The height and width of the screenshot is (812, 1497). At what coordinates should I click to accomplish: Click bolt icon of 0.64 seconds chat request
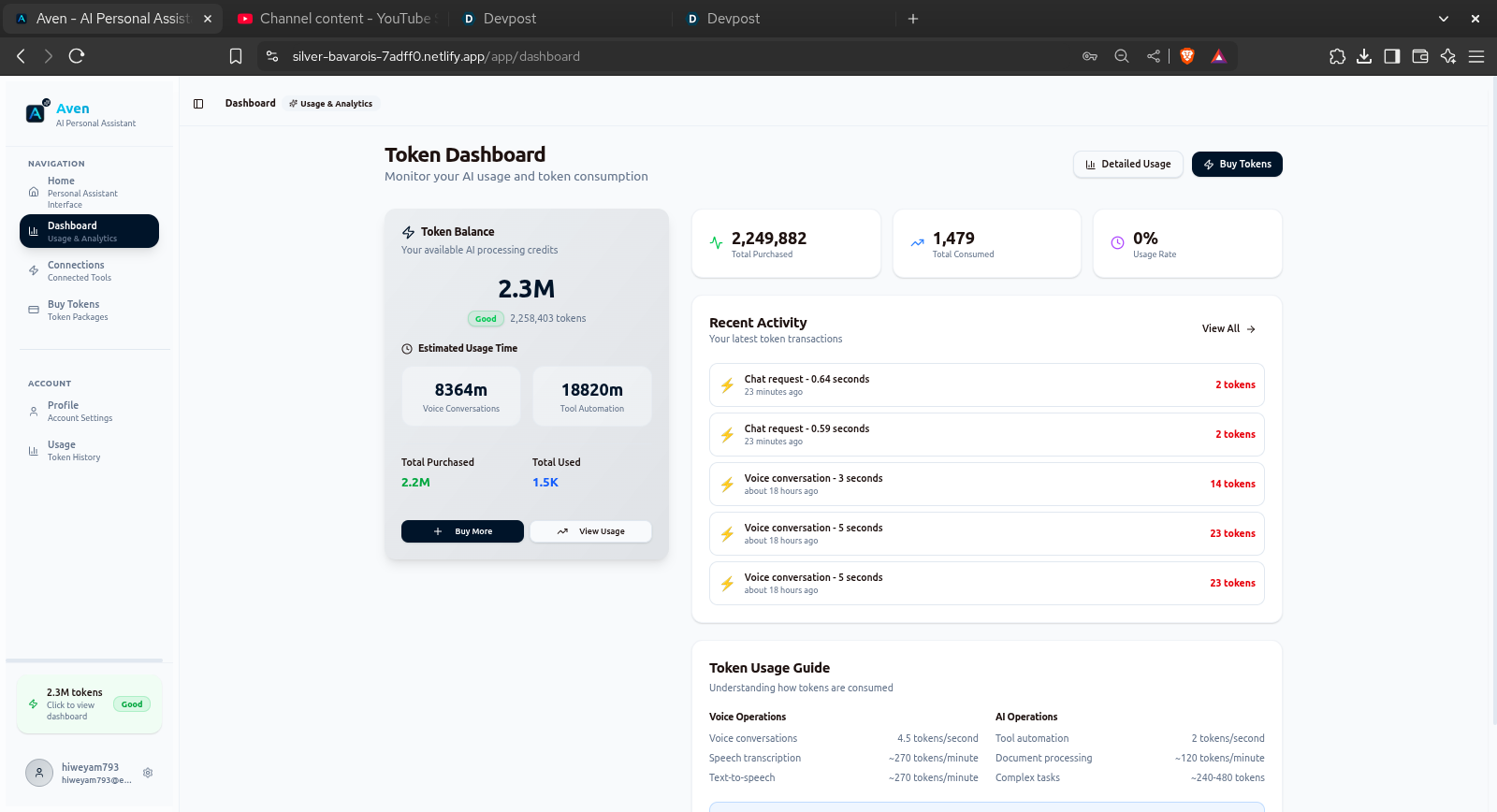(727, 385)
